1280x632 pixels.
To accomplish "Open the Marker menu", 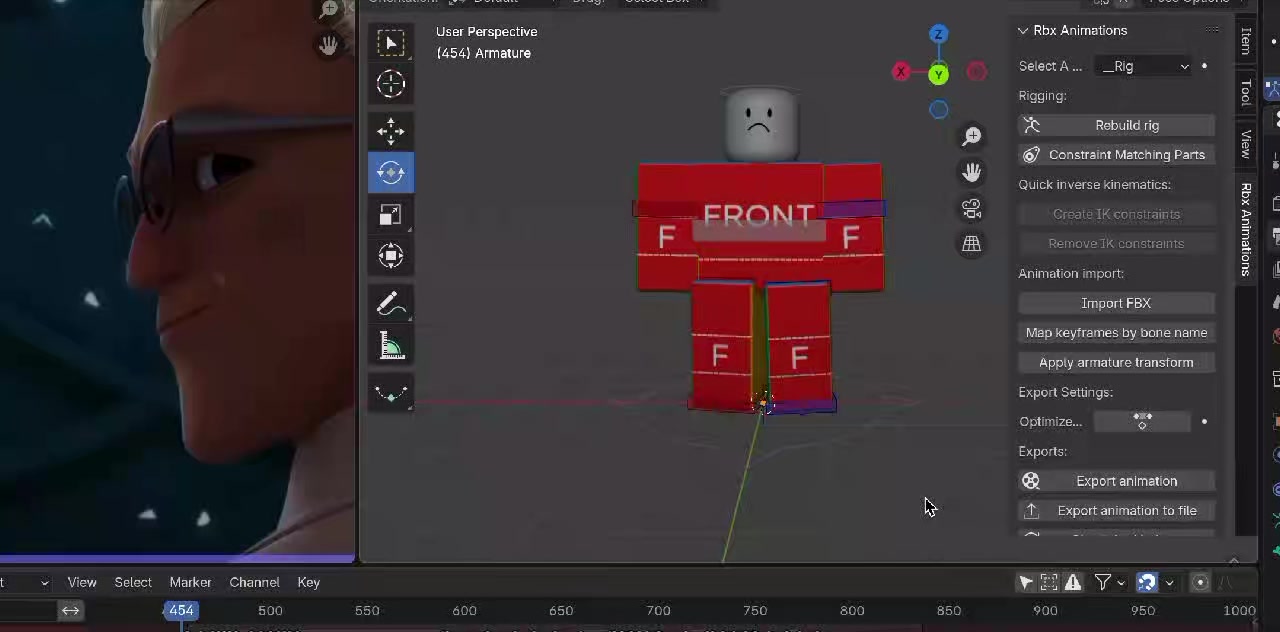I will pyautogui.click(x=190, y=582).
